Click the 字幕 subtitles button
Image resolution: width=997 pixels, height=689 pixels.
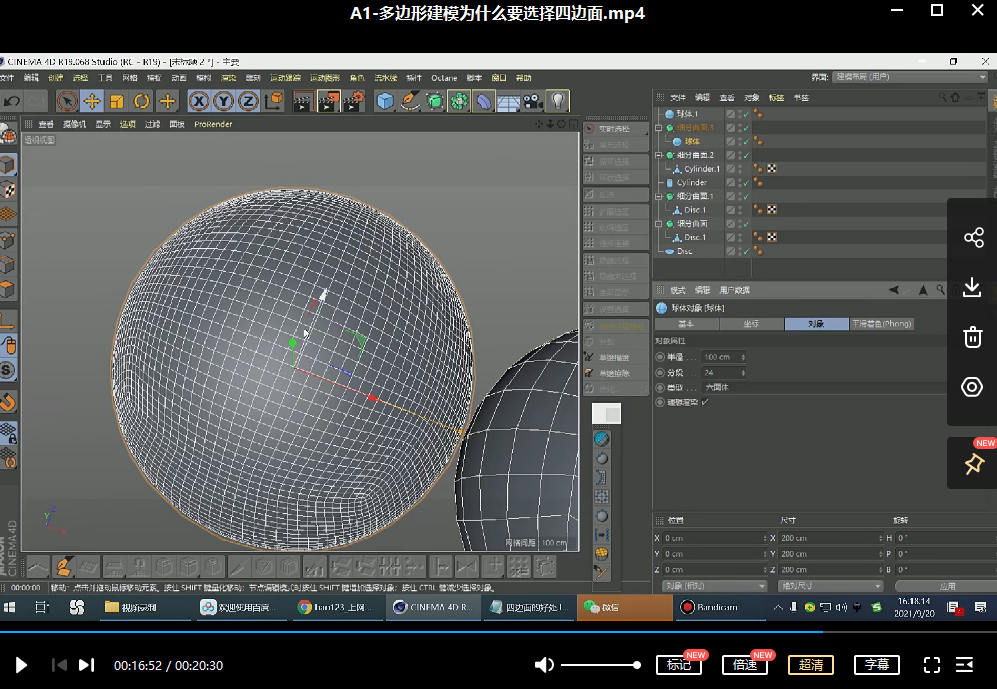[877, 665]
